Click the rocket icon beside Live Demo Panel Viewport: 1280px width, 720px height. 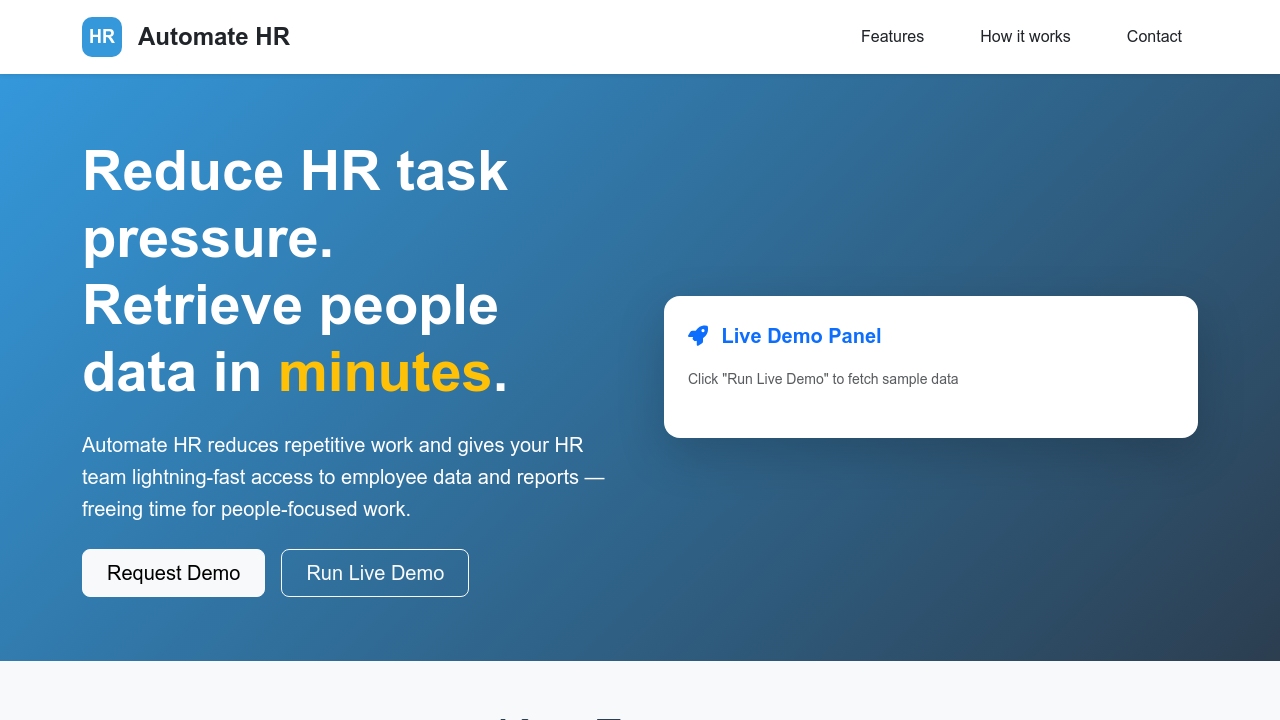pos(698,335)
